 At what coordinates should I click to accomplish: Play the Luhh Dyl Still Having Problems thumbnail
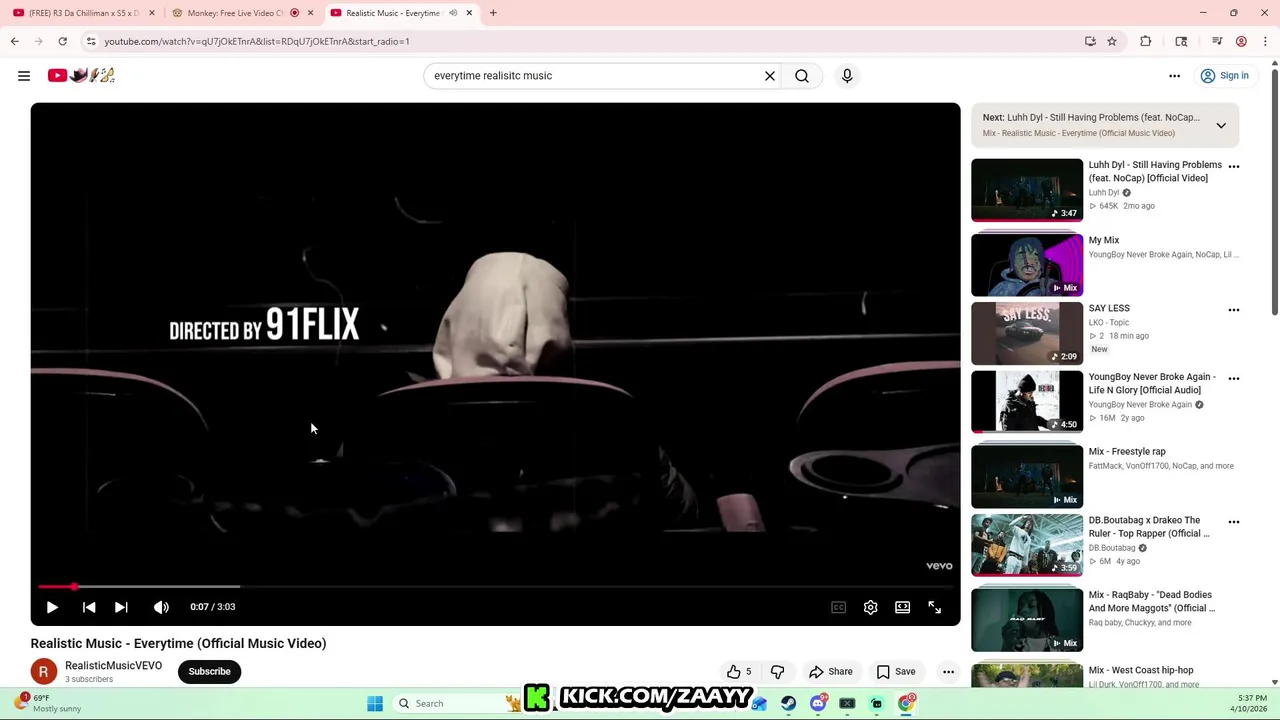[1027, 190]
